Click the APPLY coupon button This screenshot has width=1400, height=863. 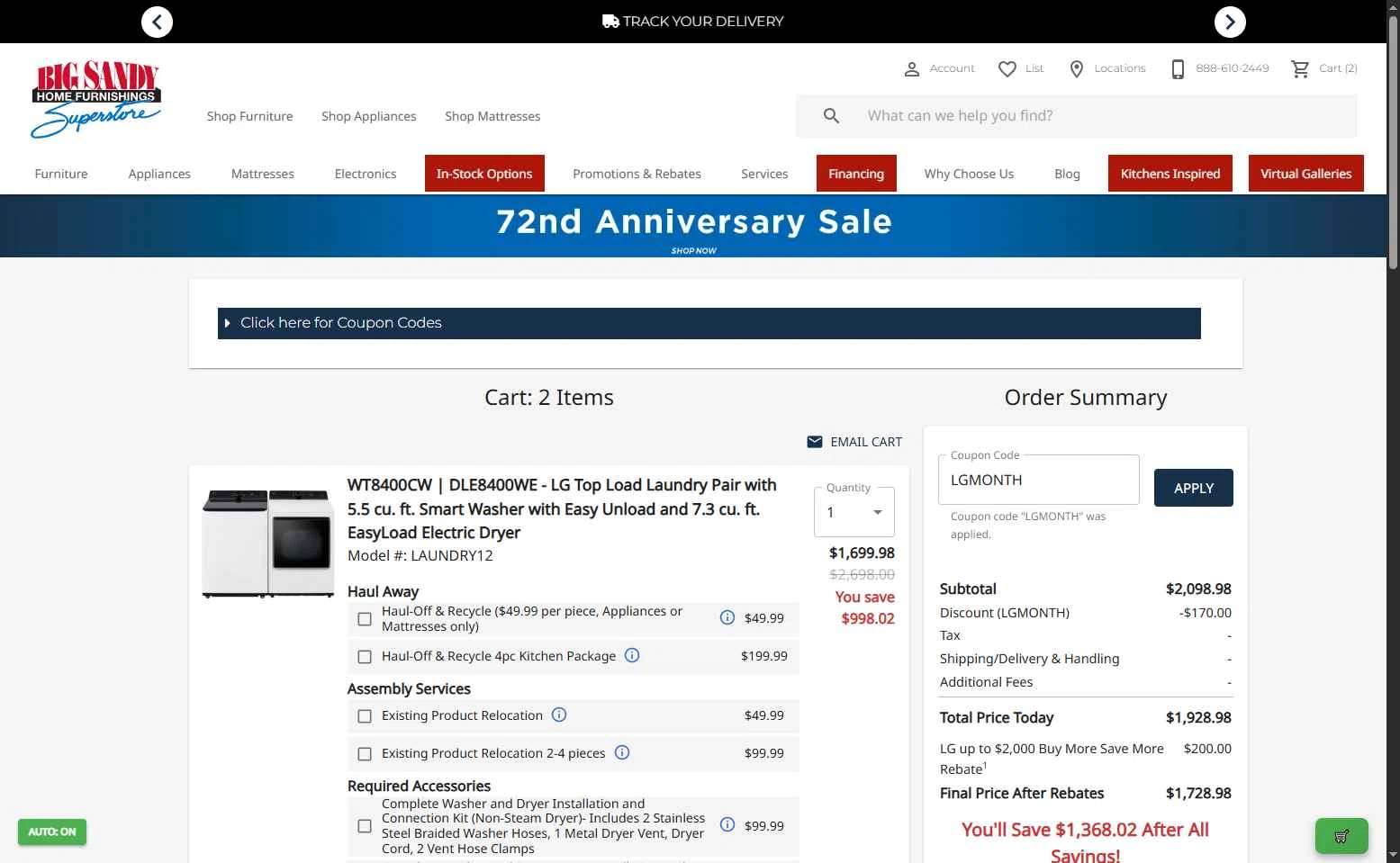1194,488
